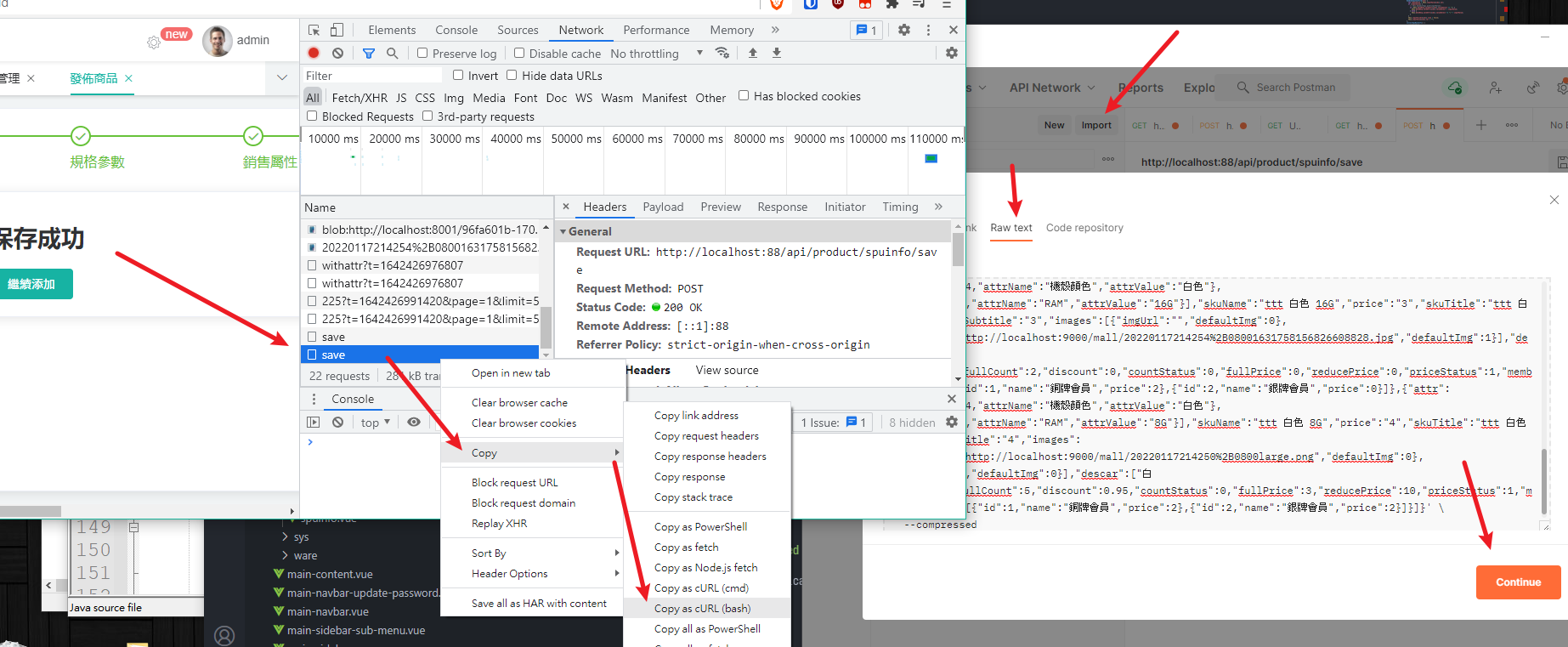Check Has blocked cookies checkbox
Screen dimensions: 1568x647
pyautogui.click(x=744, y=95)
